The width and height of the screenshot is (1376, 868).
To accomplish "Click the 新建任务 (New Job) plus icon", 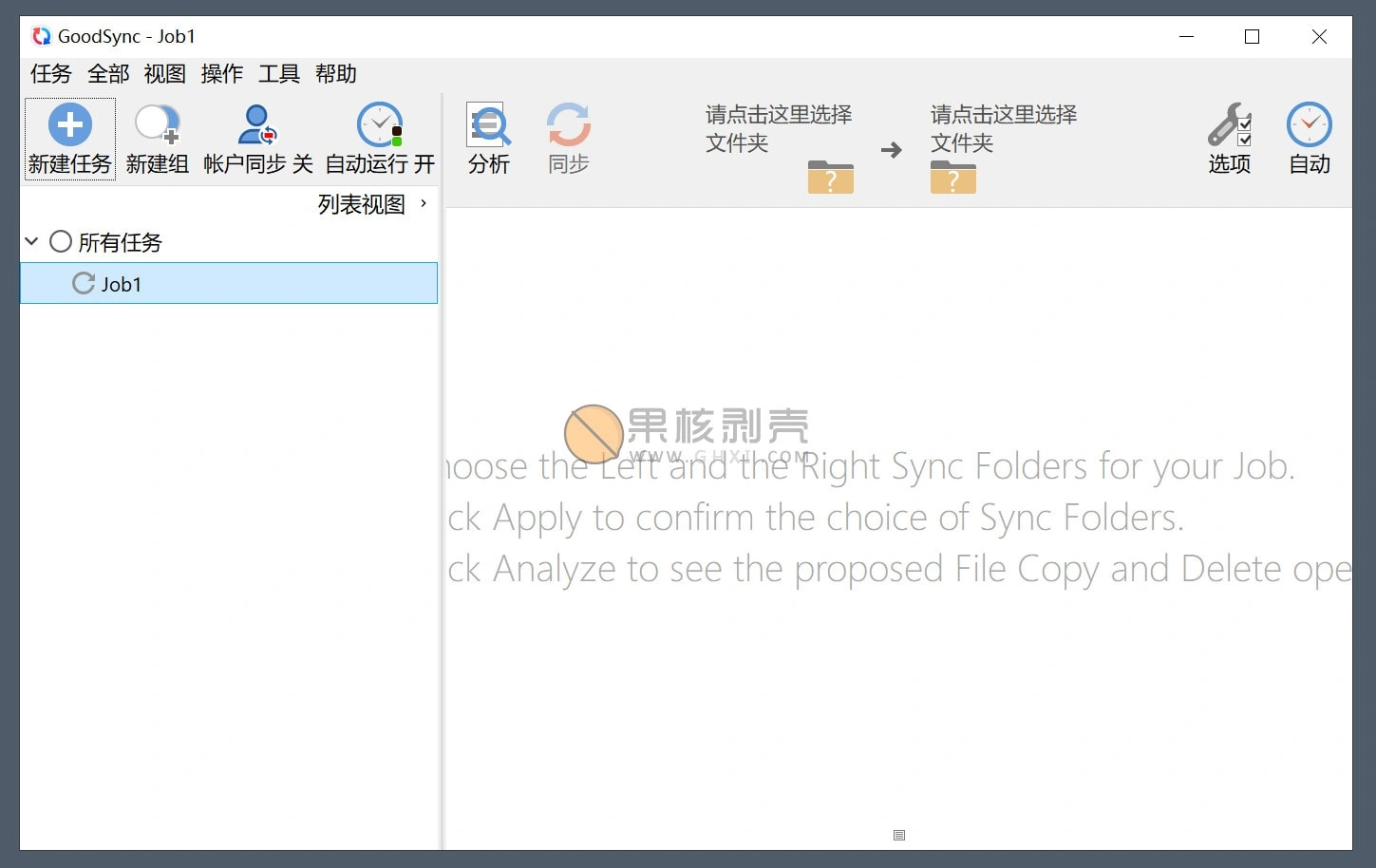I will 69,124.
